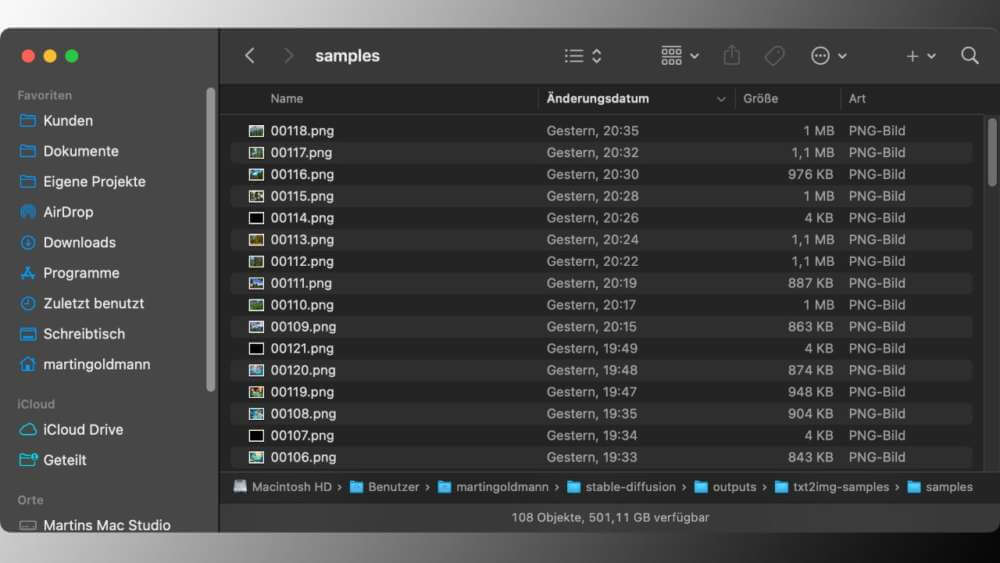Select iCloud Drive in sidebar
Image resolution: width=1000 pixels, height=563 pixels.
[x=83, y=429]
